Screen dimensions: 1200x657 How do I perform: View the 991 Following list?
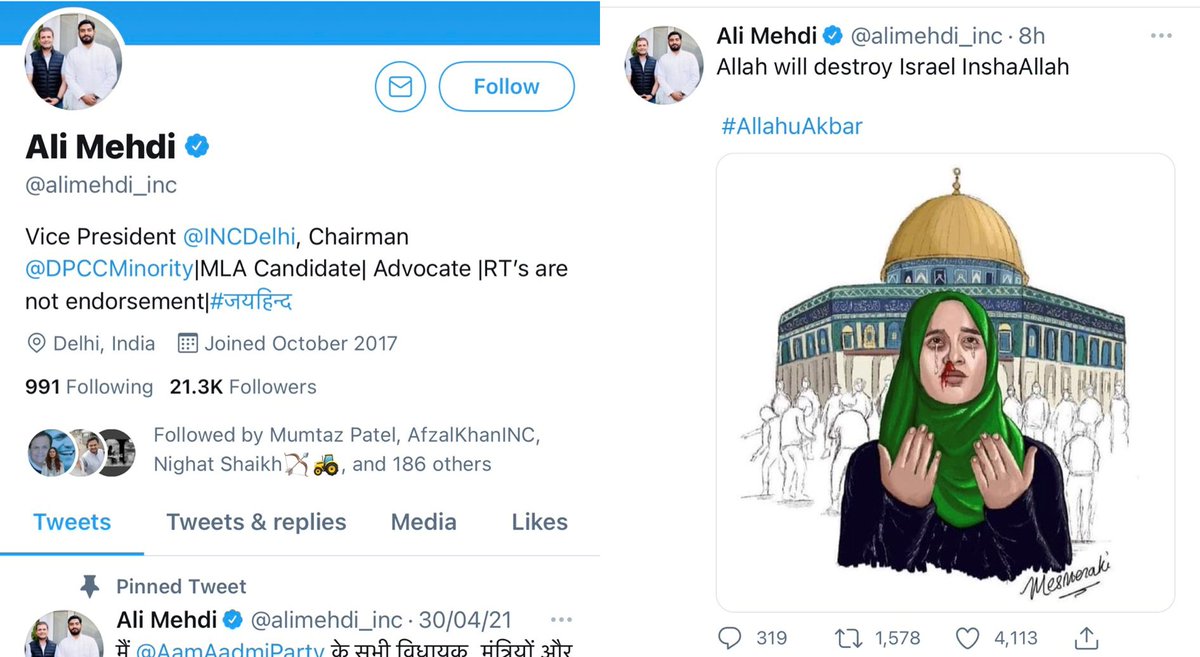89,387
